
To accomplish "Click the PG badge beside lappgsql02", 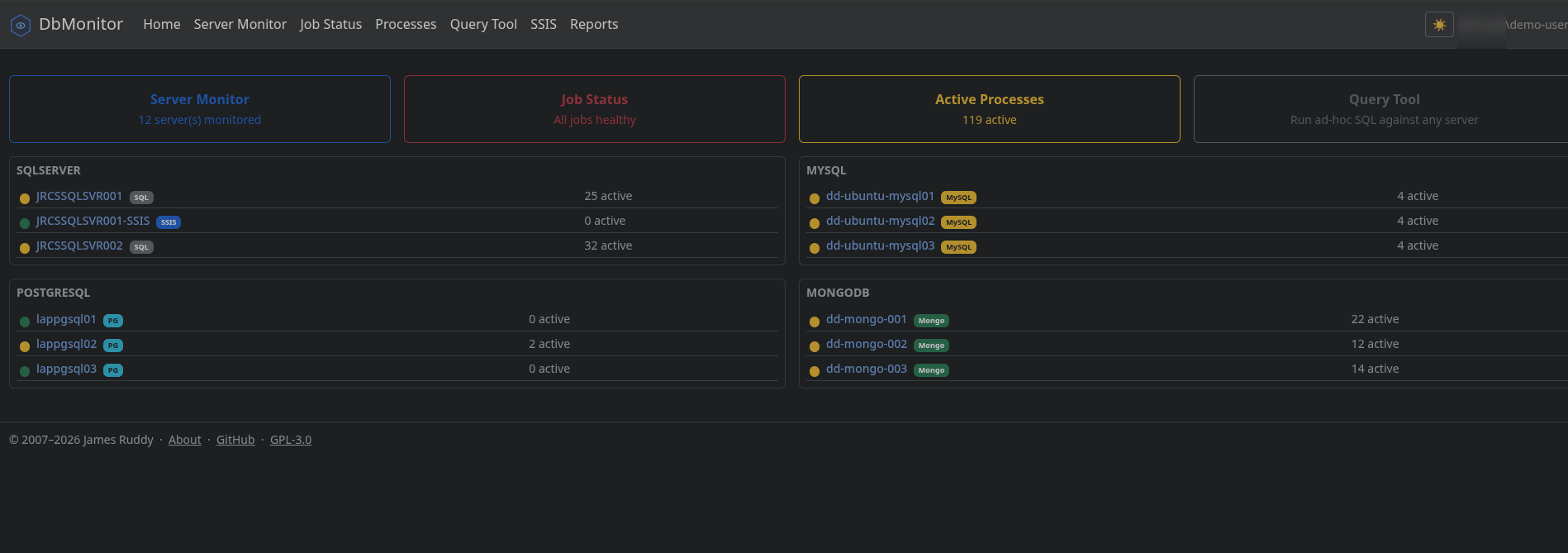I will coord(113,346).
